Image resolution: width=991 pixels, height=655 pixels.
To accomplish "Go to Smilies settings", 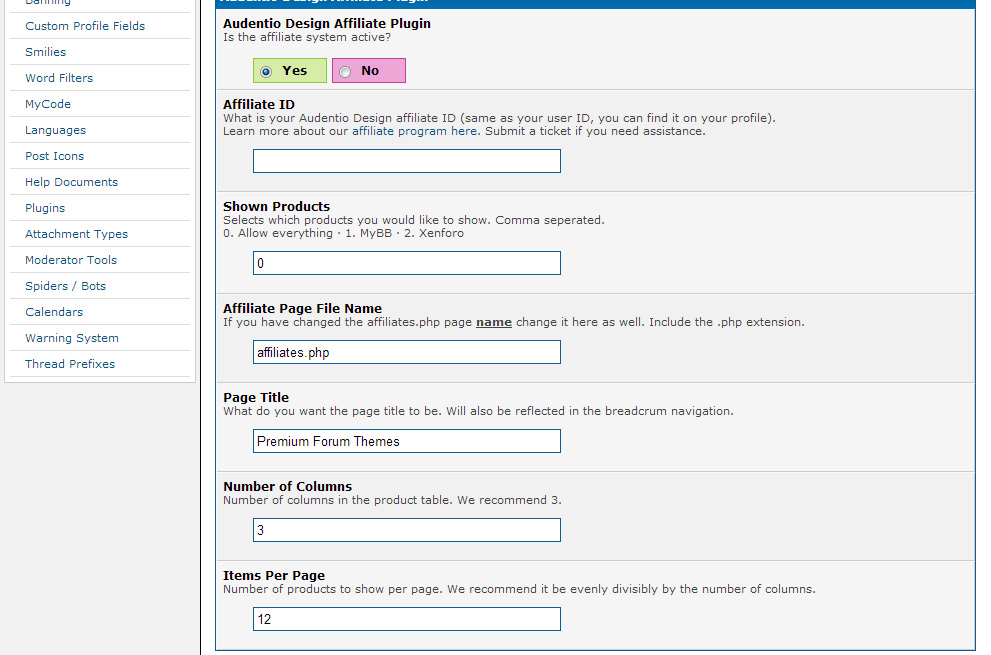I will [46, 52].
